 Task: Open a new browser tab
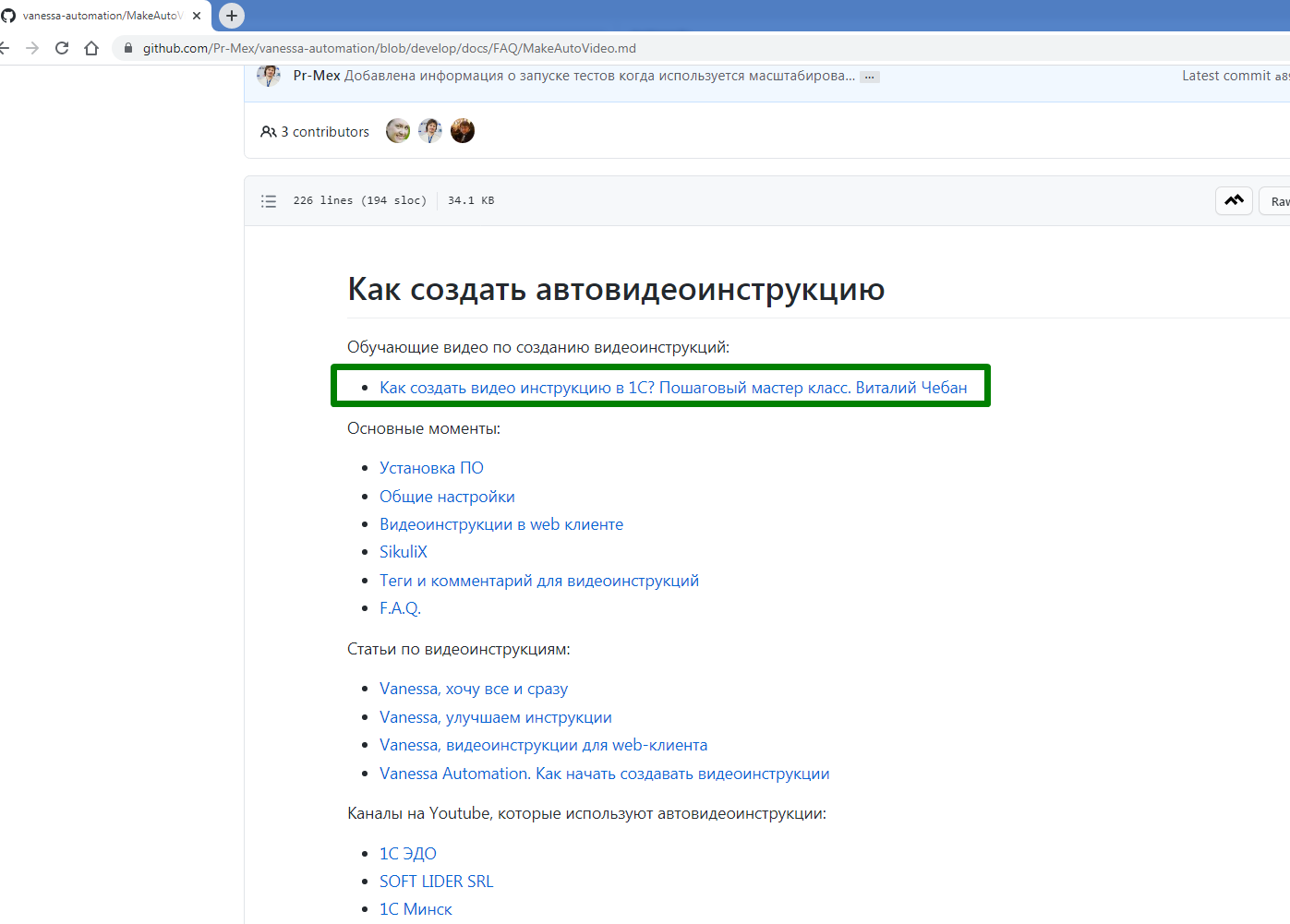[232, 16]
